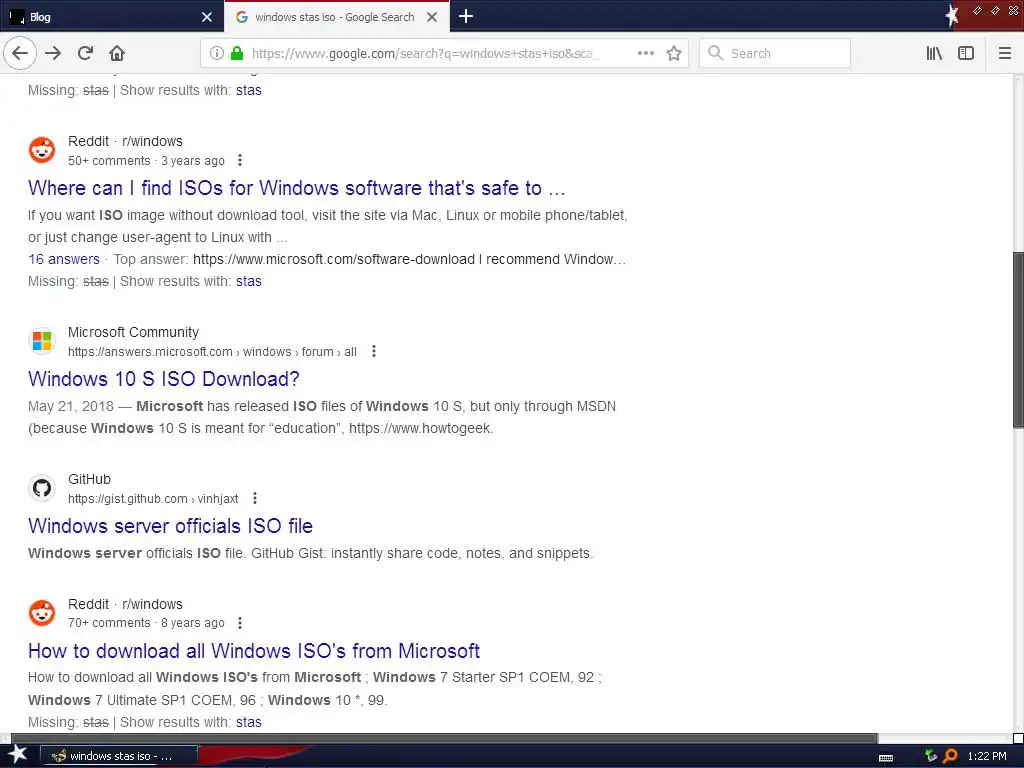Click 'https://answers.microsoft.com' breadcrumb text

[150, 351]
